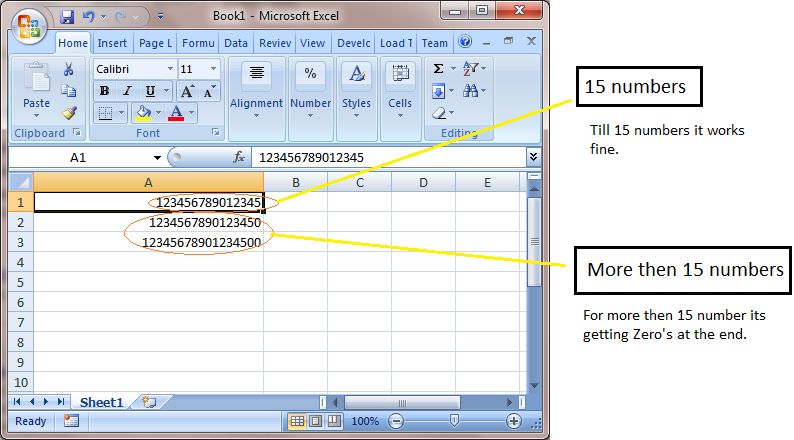794x440 pixels.
Task: Open the Office Button menu
Action: pos(29,25)
